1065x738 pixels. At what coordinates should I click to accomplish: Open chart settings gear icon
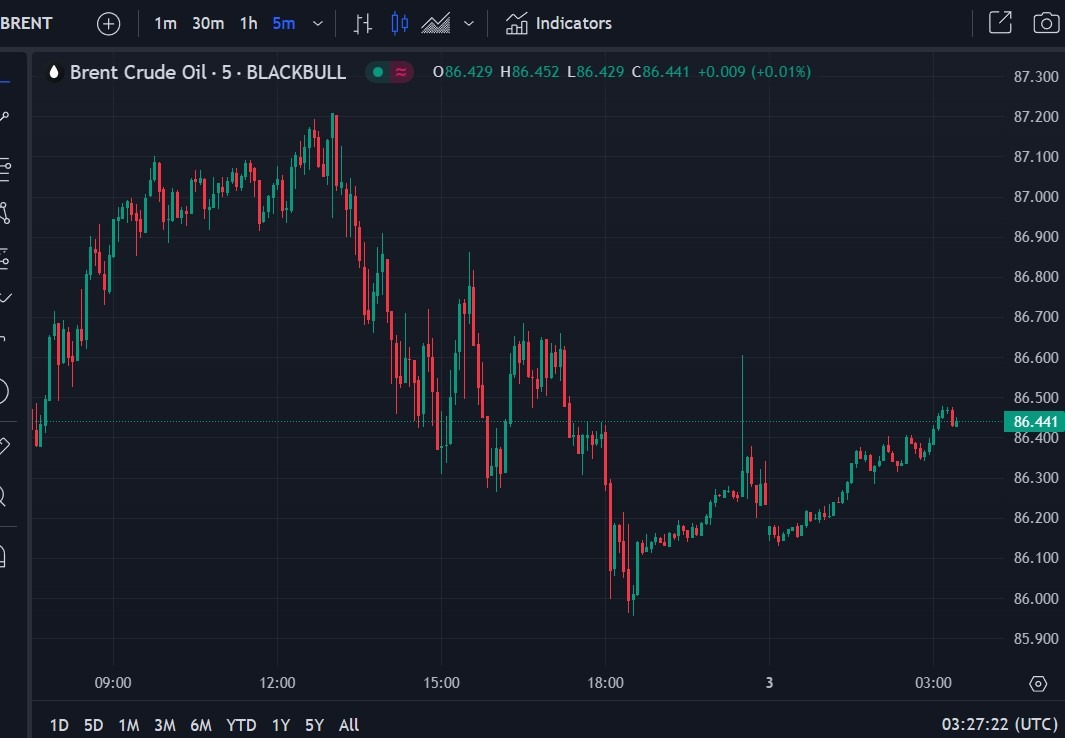click(1038, 684)
